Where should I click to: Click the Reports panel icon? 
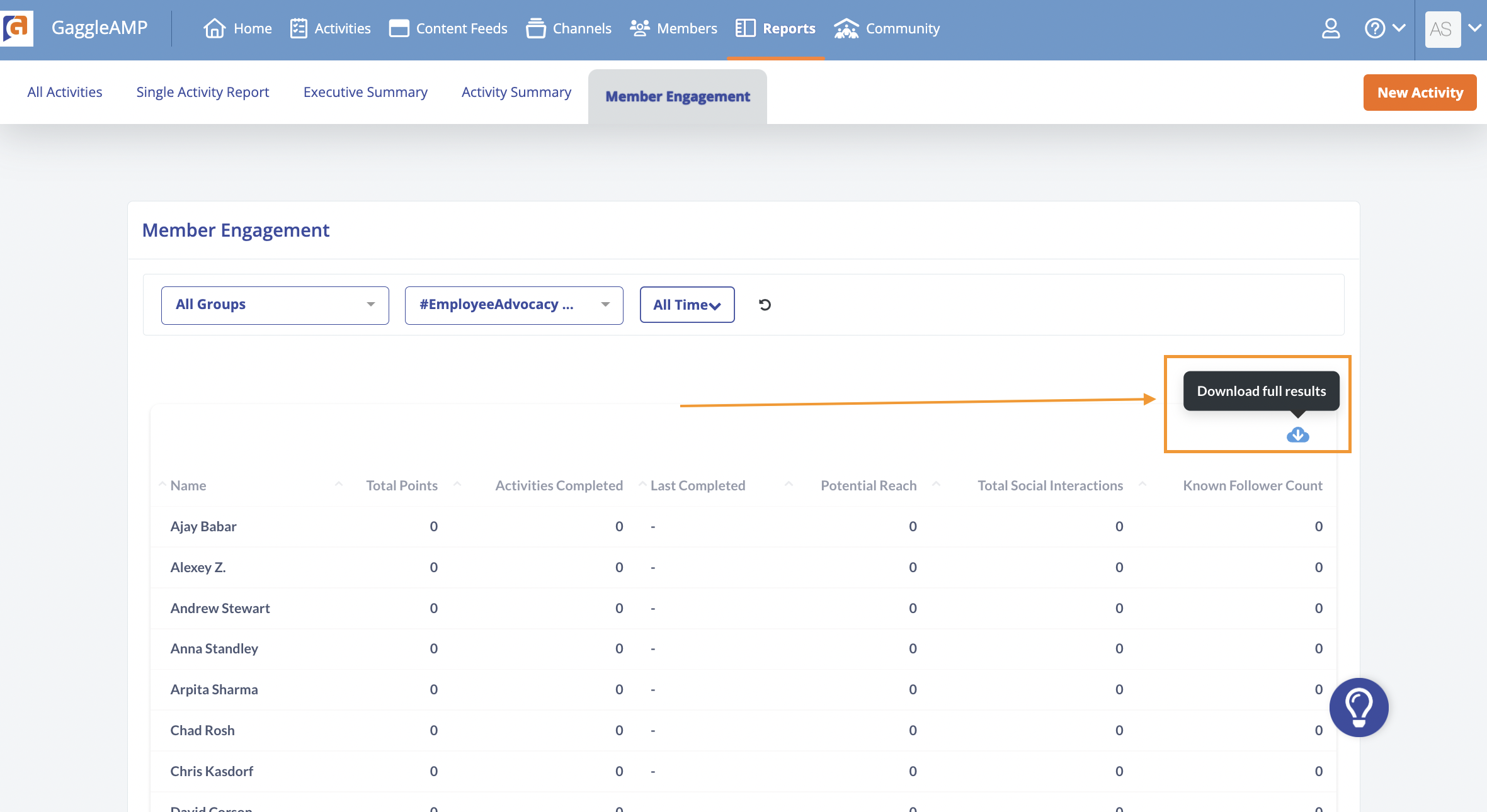(x=745, y=28)
